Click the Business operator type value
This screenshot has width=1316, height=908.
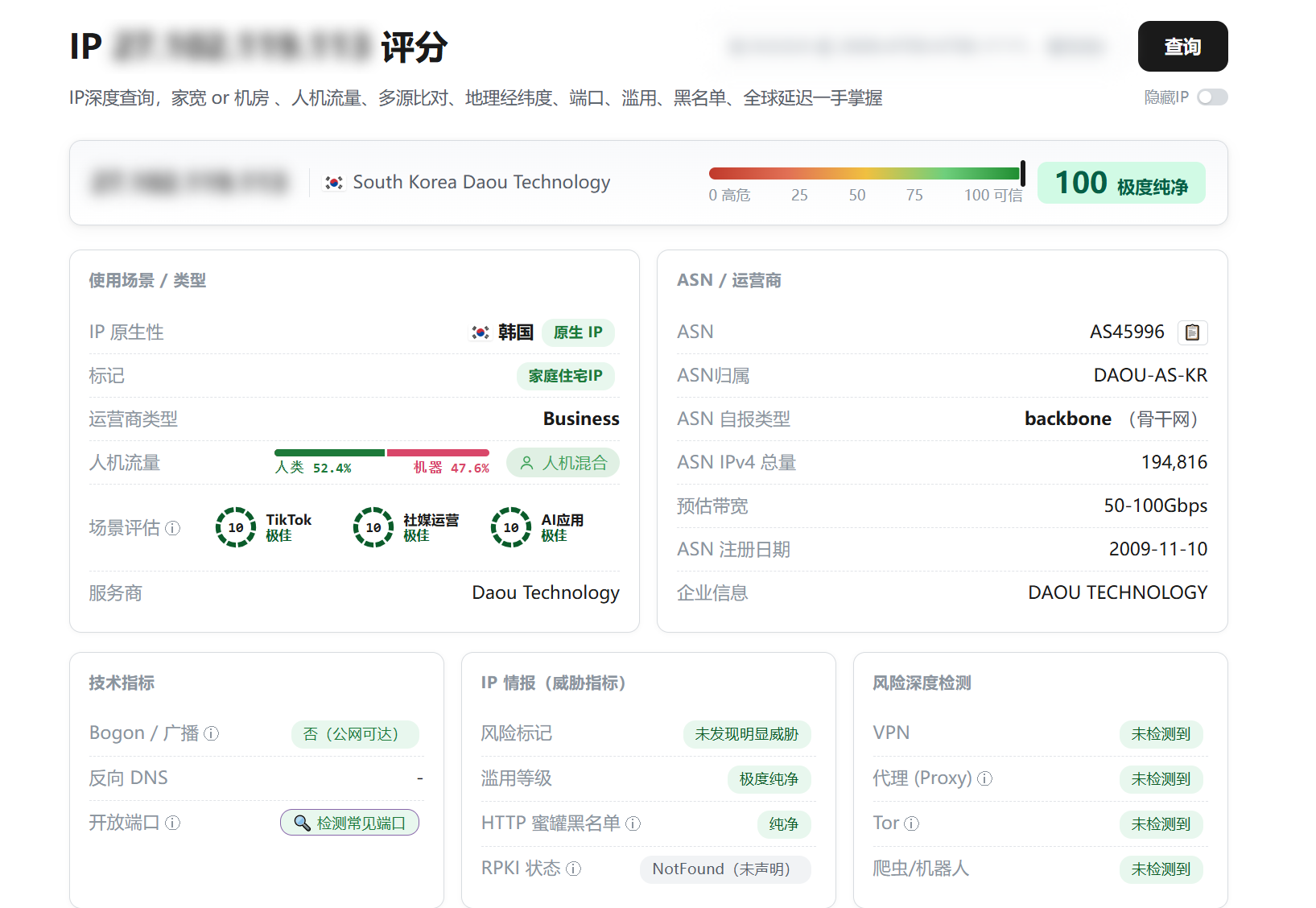point(581,419)
